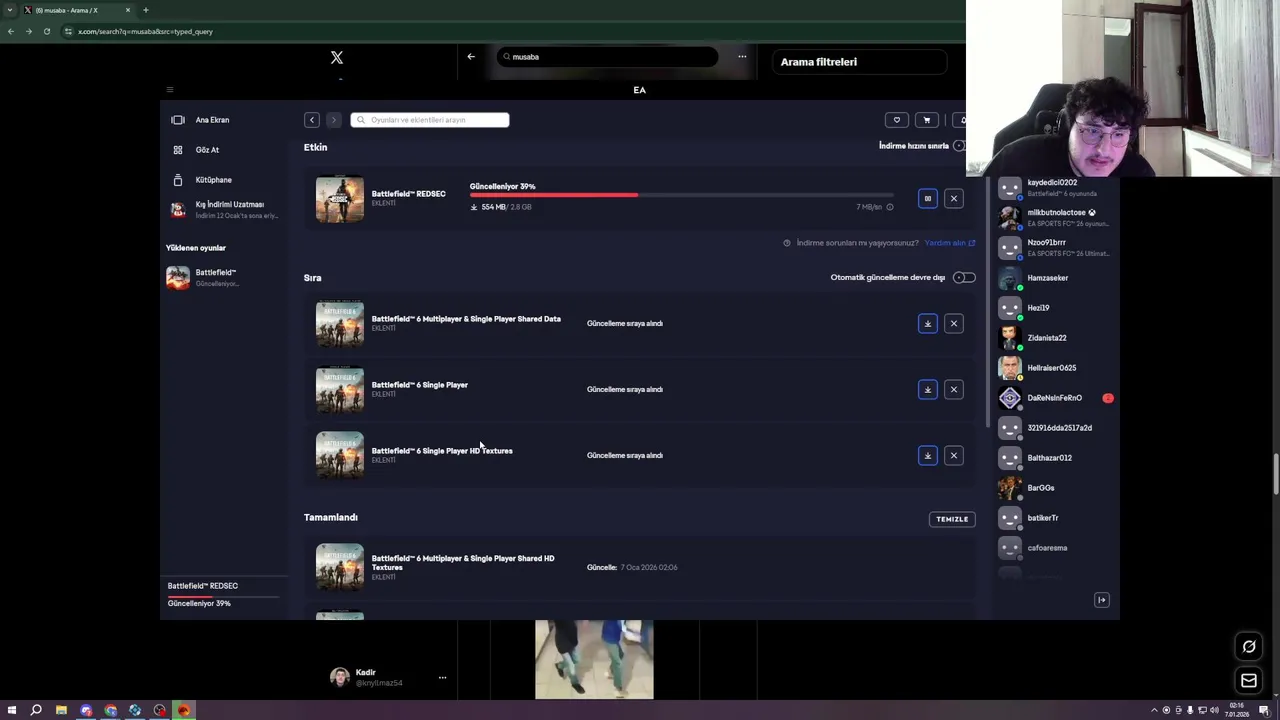Open the wishlist heart icon in EA app

tap(896, 120)
